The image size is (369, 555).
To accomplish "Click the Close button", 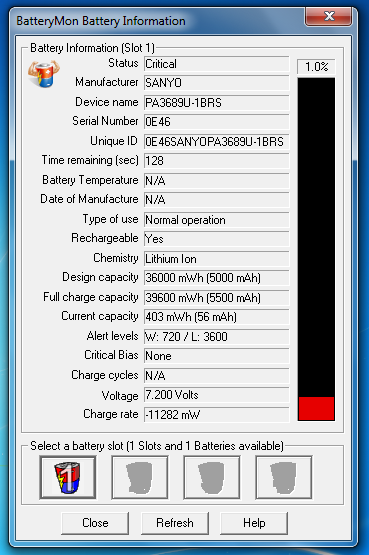I will click(x=95, y=523).
